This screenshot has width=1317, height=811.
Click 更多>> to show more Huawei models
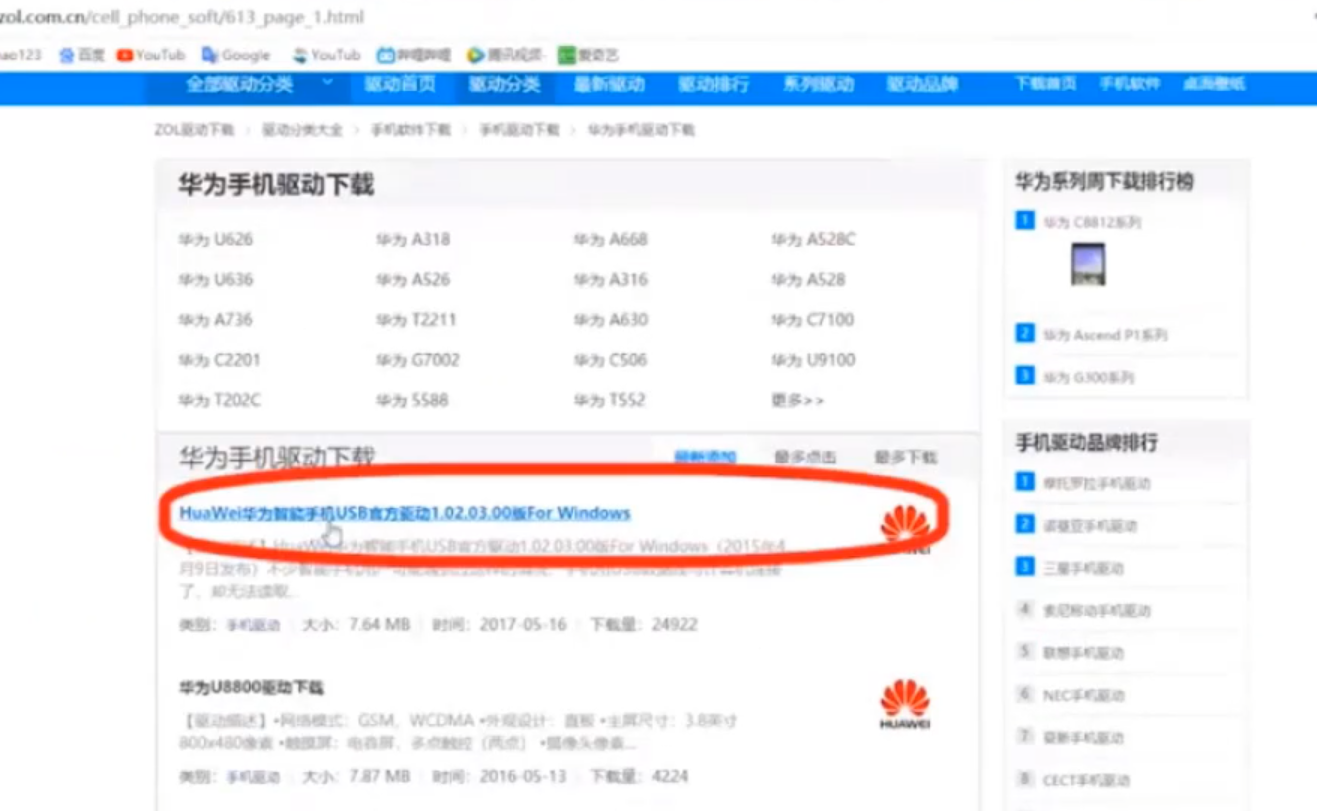[x=798, y=400]
